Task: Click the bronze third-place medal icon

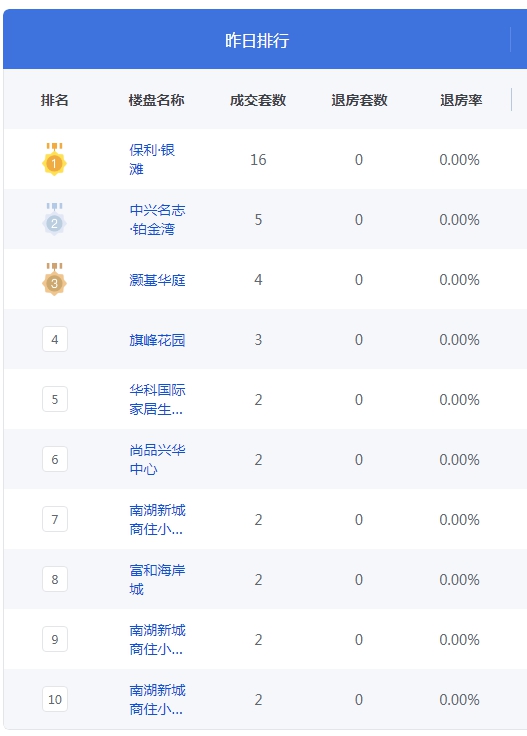Action: tap(54, 279)
